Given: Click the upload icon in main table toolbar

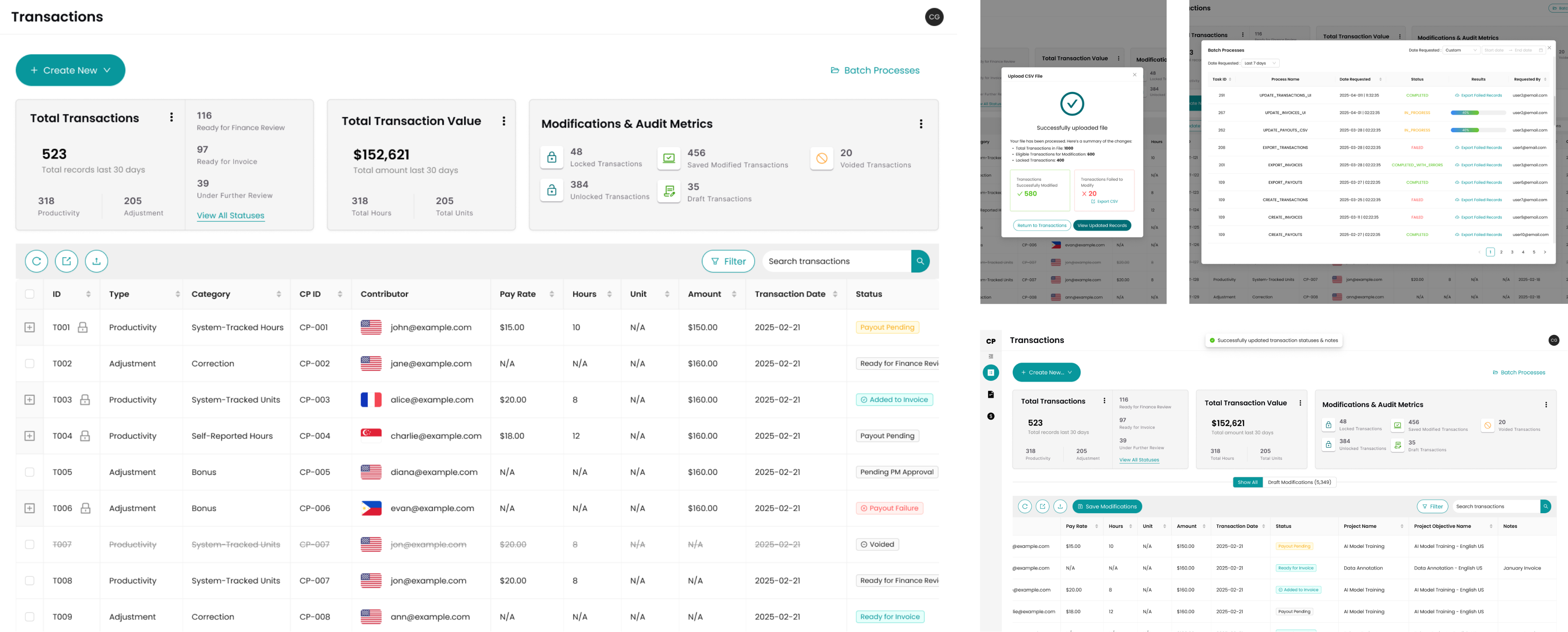Looking at the screenshot, I should pos(96,261).
